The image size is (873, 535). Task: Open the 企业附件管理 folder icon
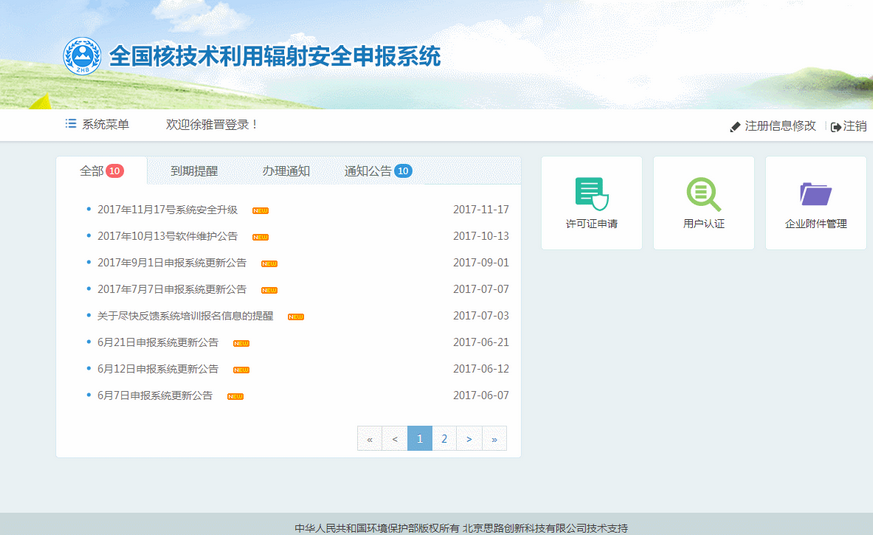[x=815, y=193]
